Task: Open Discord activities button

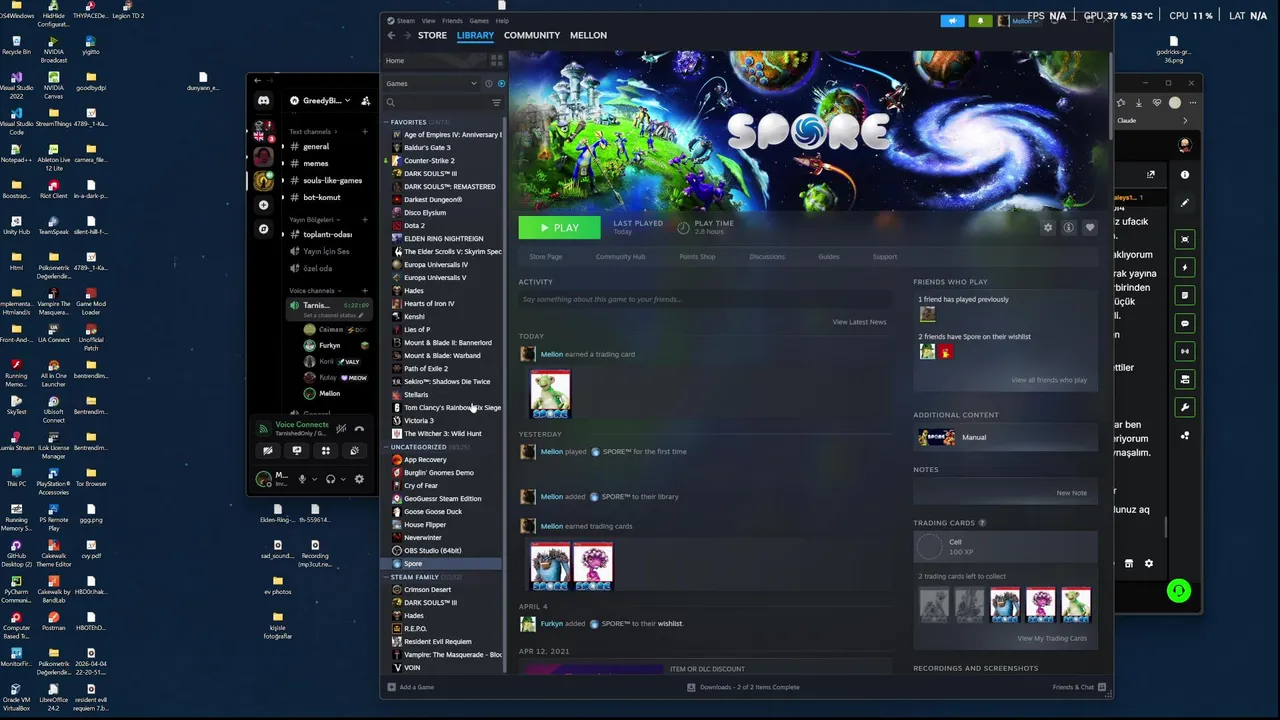Action: [325, 451]
